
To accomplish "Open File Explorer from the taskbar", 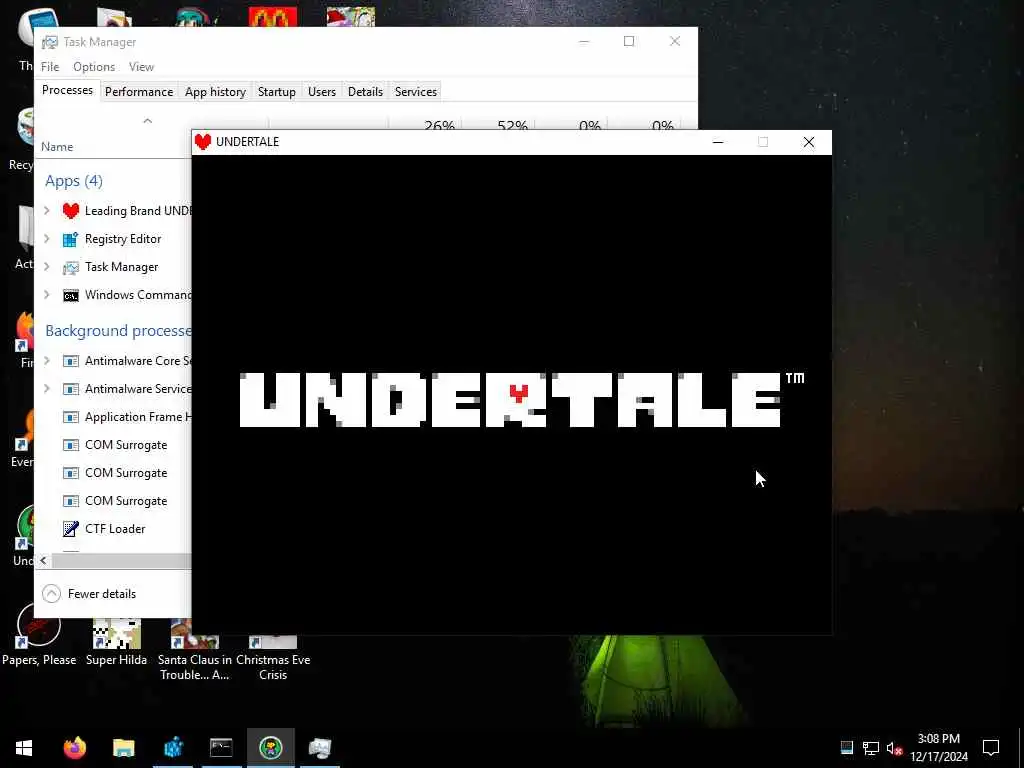I will coord(123,748).
